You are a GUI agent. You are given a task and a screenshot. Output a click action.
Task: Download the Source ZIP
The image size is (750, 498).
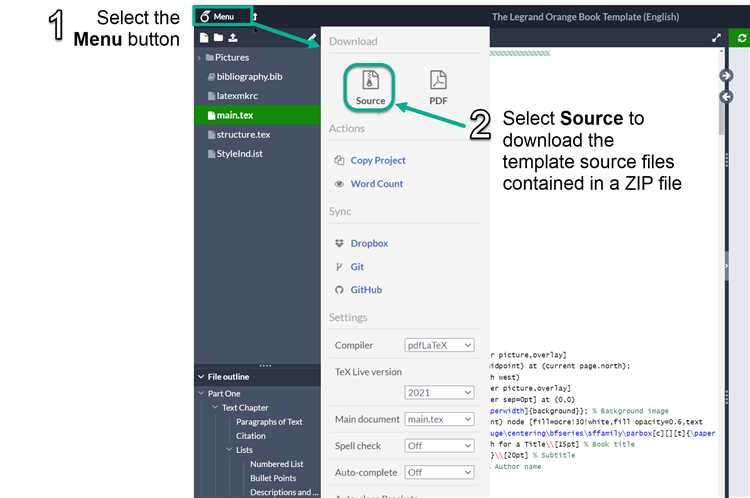pos(370,88)
